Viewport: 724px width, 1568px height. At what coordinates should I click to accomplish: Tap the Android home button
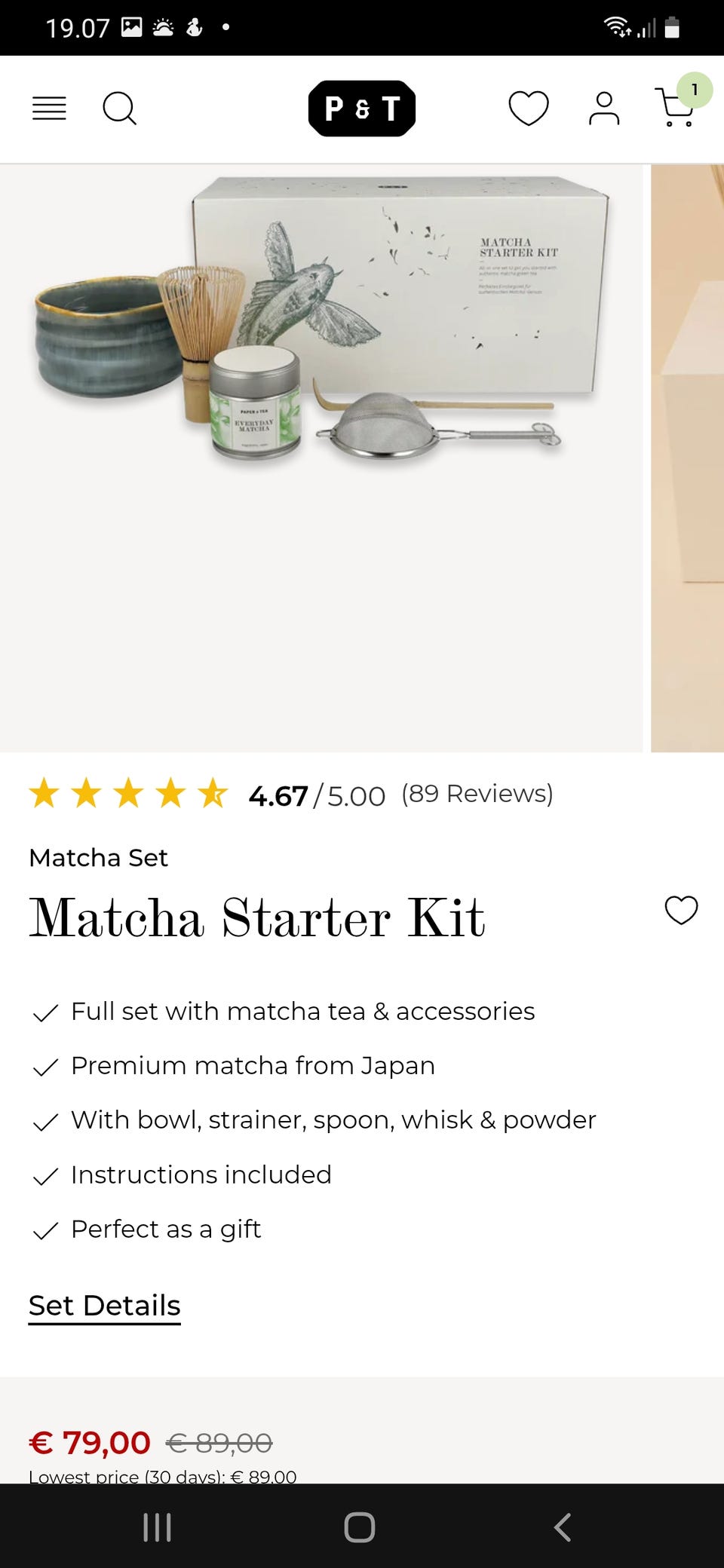click(x=360, y=1527)
